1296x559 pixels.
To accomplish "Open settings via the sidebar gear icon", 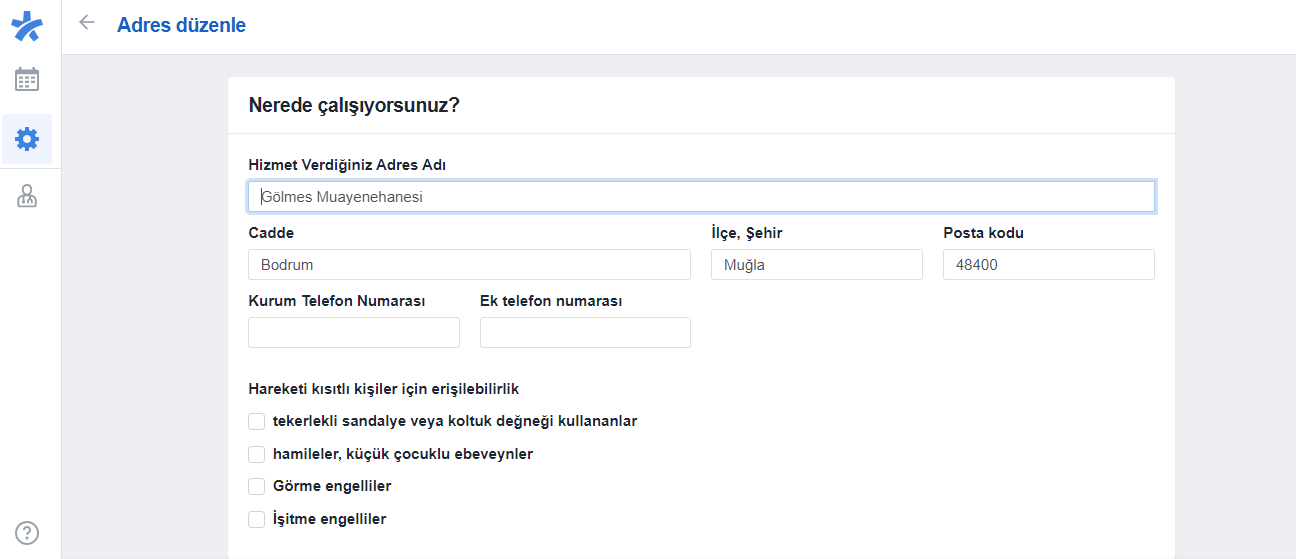I will [27, 139].
